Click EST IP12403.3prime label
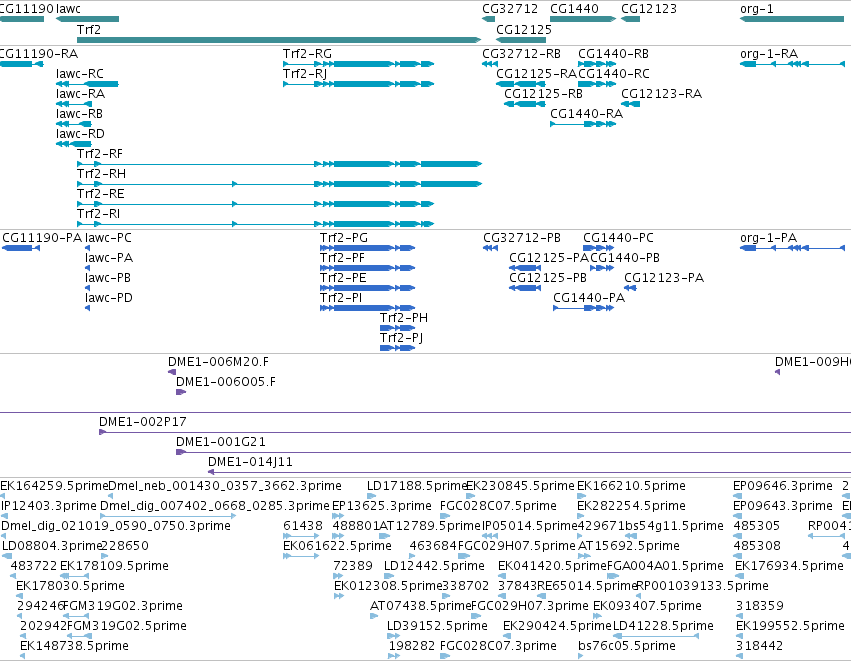 [x=49, y=506]
